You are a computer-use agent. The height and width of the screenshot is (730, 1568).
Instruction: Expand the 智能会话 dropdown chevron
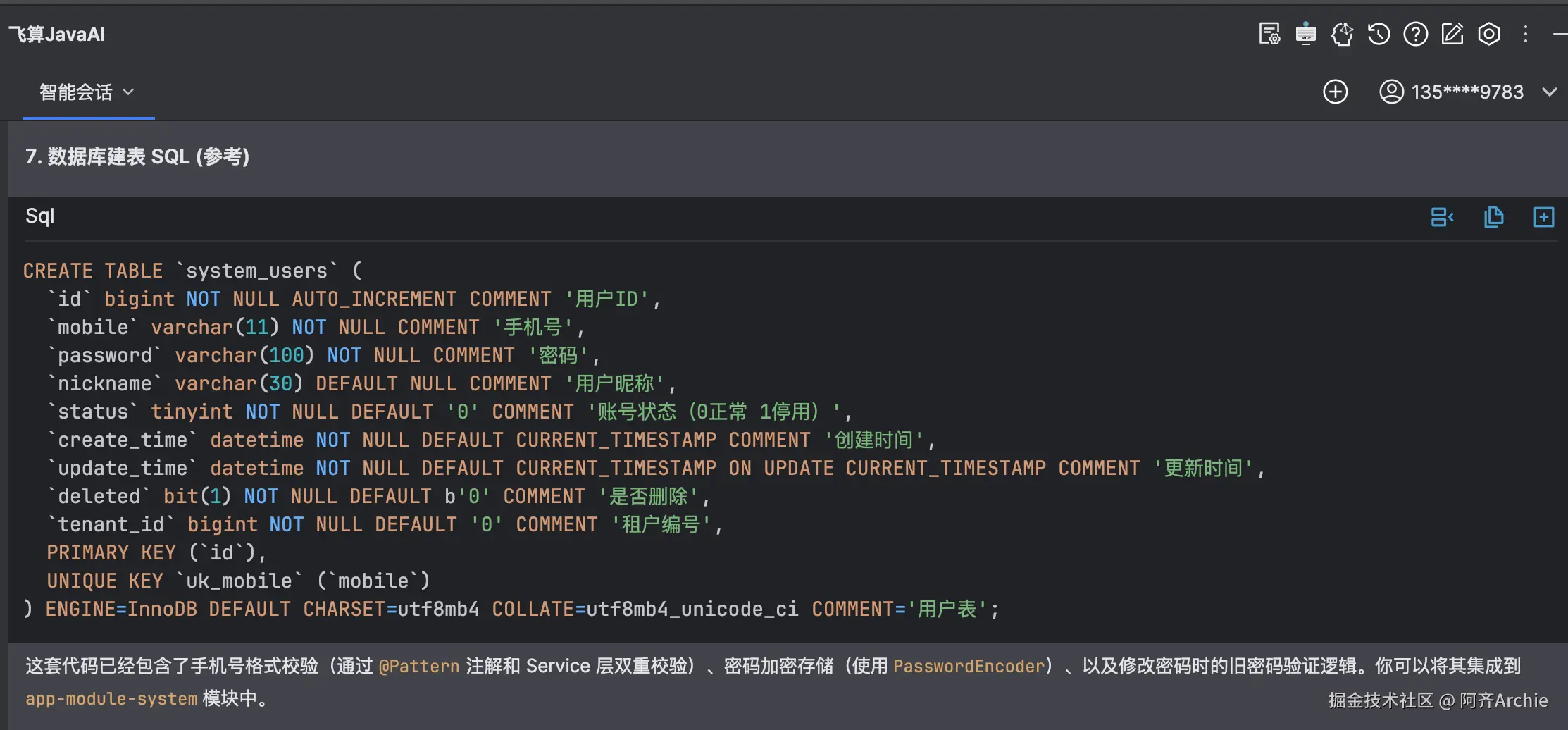point(128,92)
